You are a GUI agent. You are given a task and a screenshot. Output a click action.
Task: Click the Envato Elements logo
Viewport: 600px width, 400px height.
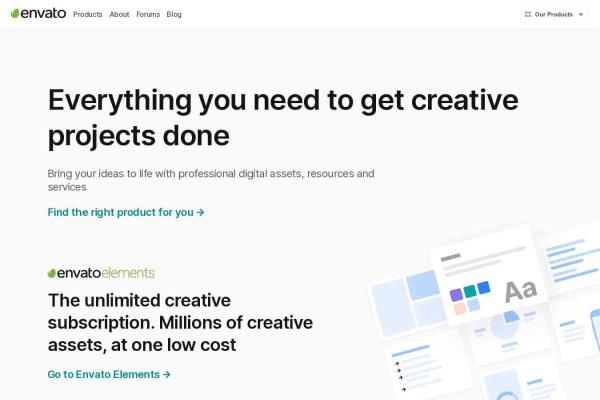[101, 273]
